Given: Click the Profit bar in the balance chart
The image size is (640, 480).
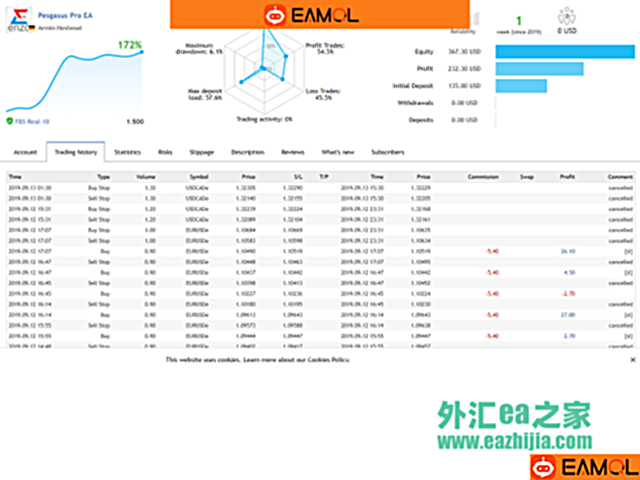Looking at the screenshot, I should coord(540,69).
